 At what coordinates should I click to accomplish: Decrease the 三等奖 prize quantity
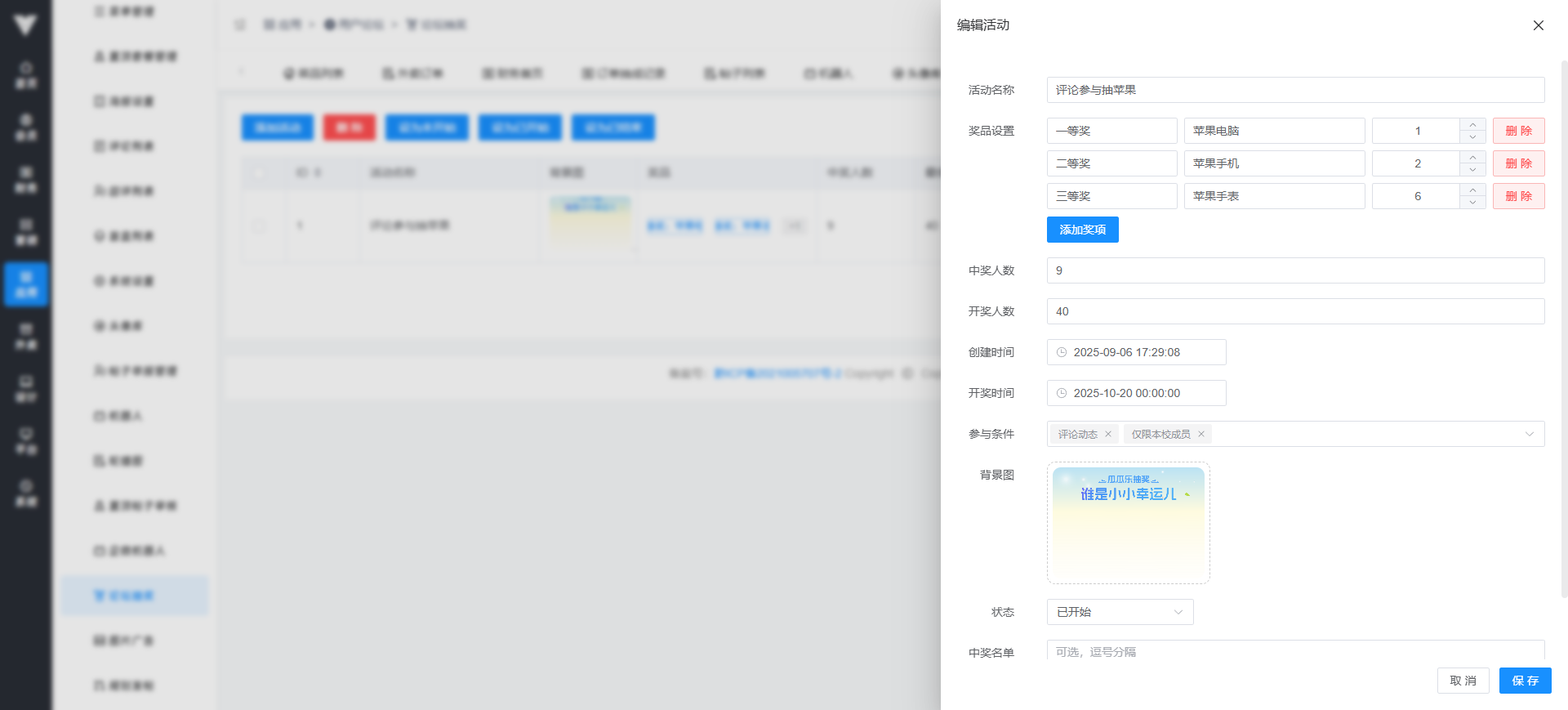coord(1472,202)
